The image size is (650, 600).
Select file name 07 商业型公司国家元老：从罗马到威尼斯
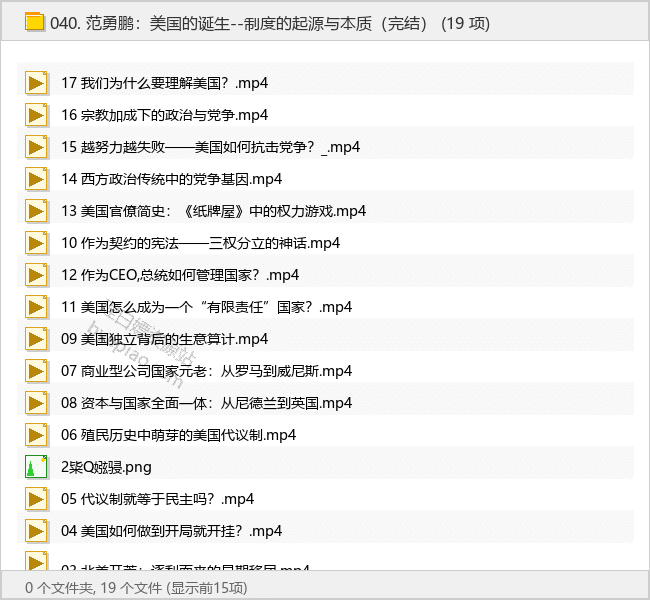(206, 371)
